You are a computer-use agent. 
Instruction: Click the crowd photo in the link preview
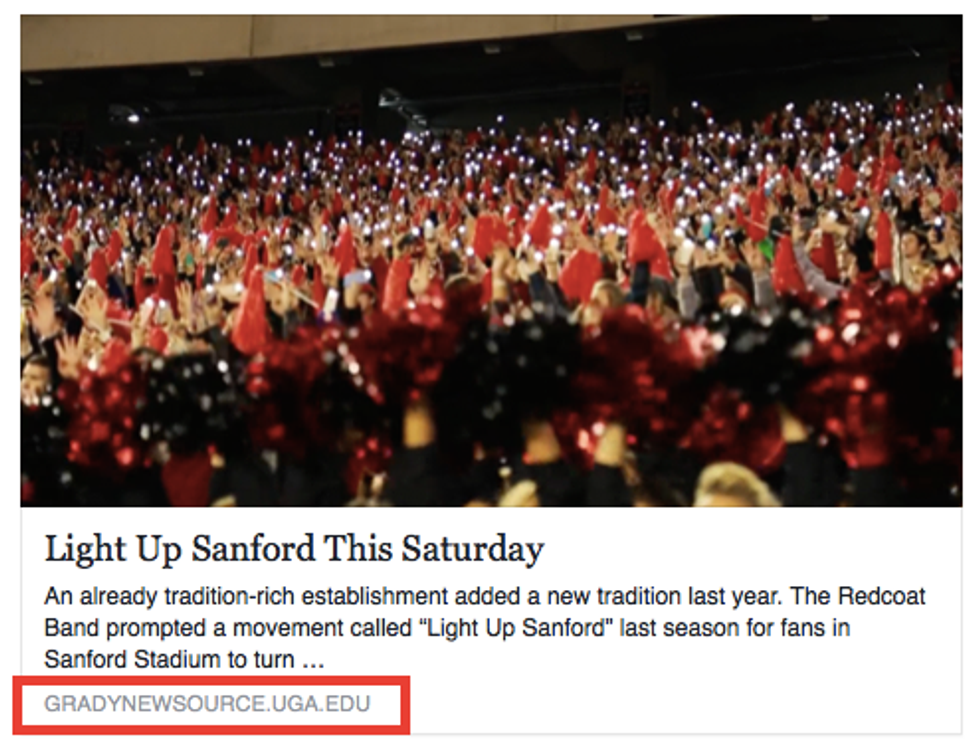[x=490, y=260]
